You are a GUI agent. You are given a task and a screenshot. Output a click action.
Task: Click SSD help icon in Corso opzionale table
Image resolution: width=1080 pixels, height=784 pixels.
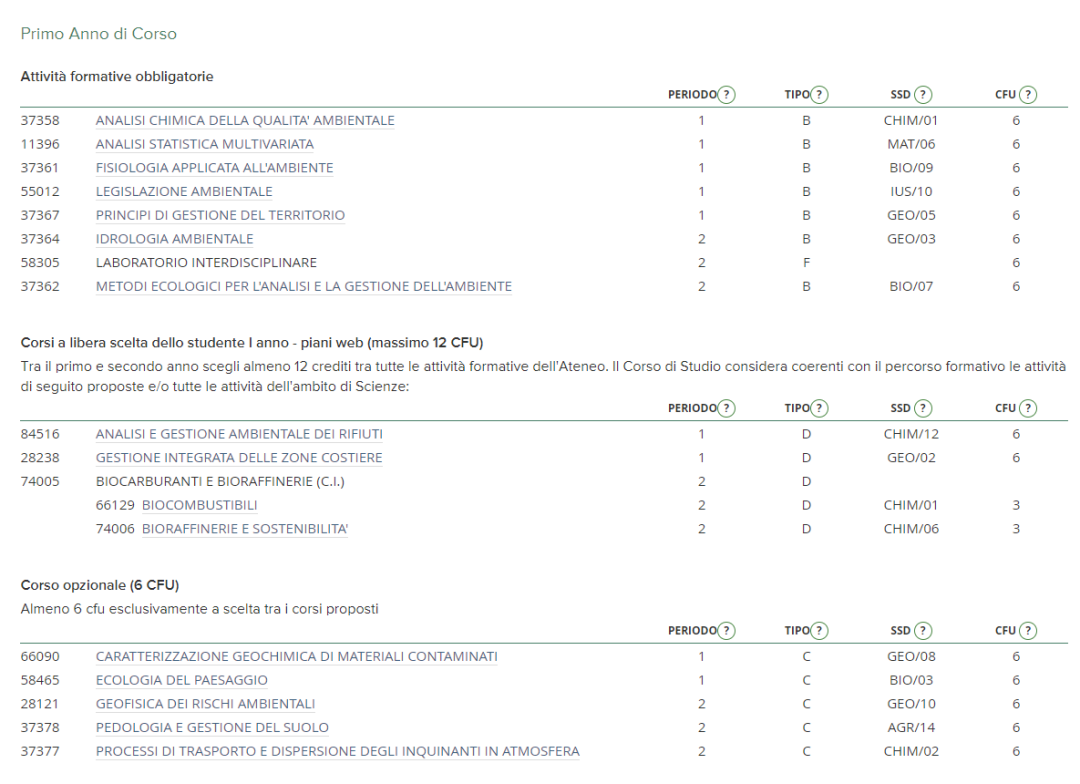(923, 630)
